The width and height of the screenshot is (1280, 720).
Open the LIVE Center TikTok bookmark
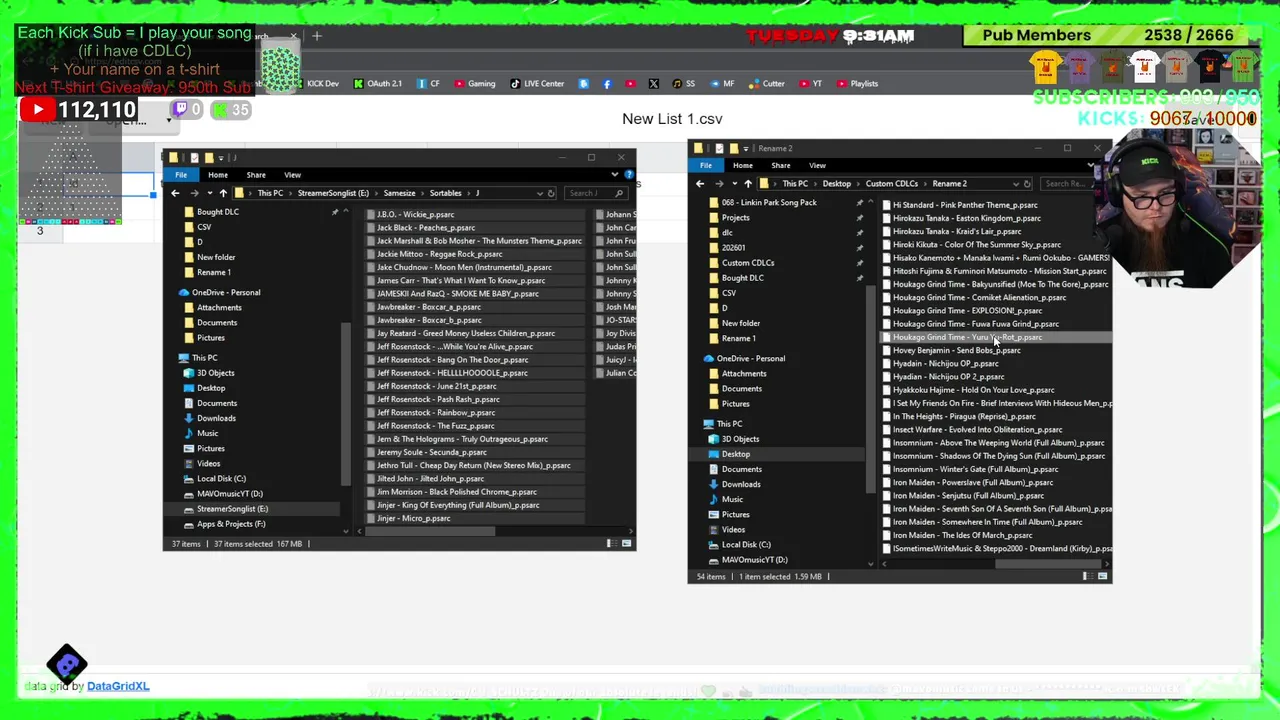[x=537, y=84]
